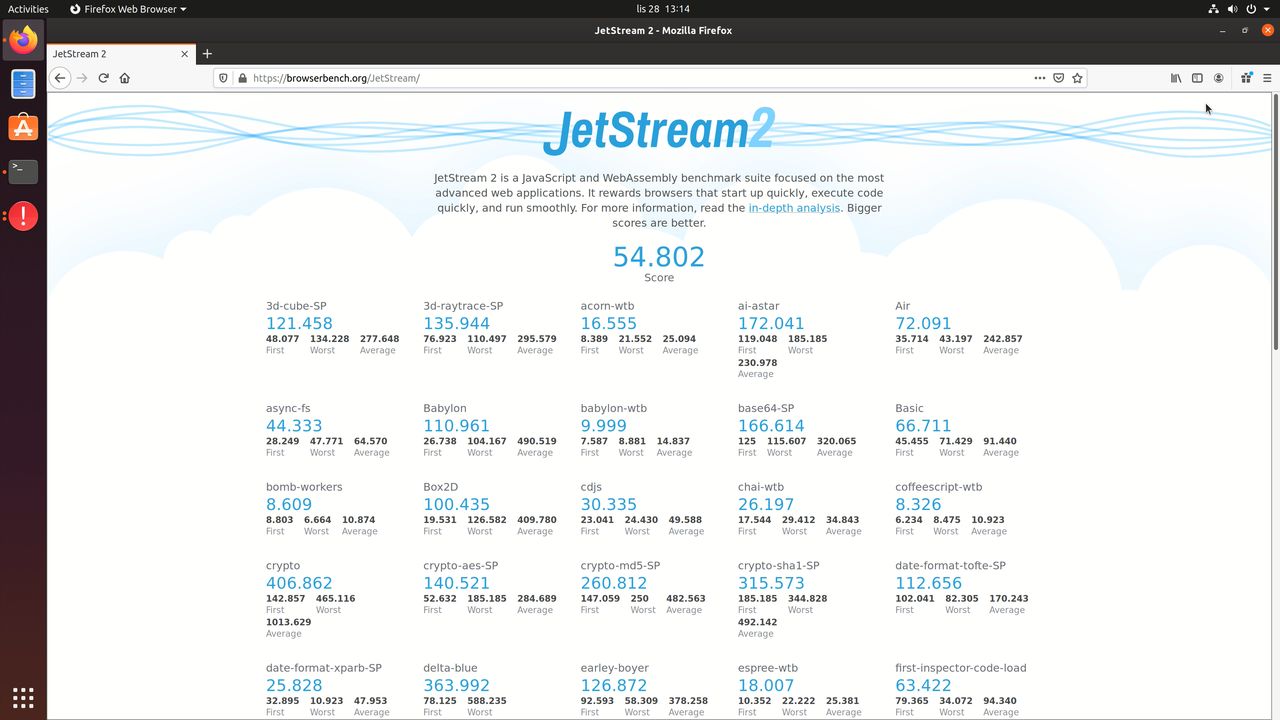This screenshot has height=720, width=1280.
Task: Click the extension icon in the Firefox toolbar
Action: pyautogui.click(x=1246, y=78)
